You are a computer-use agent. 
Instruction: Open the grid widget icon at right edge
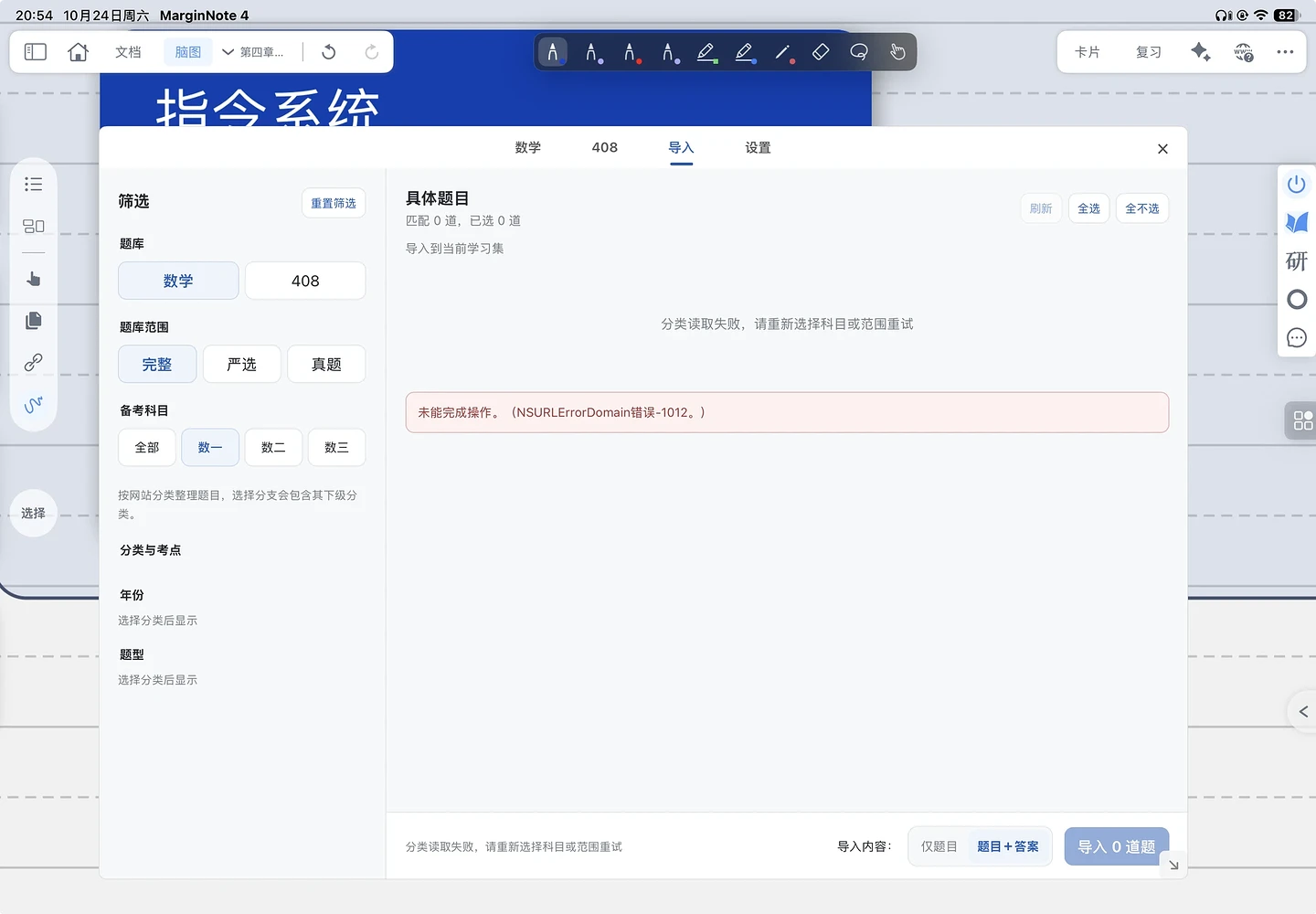tap(1303, 420)
